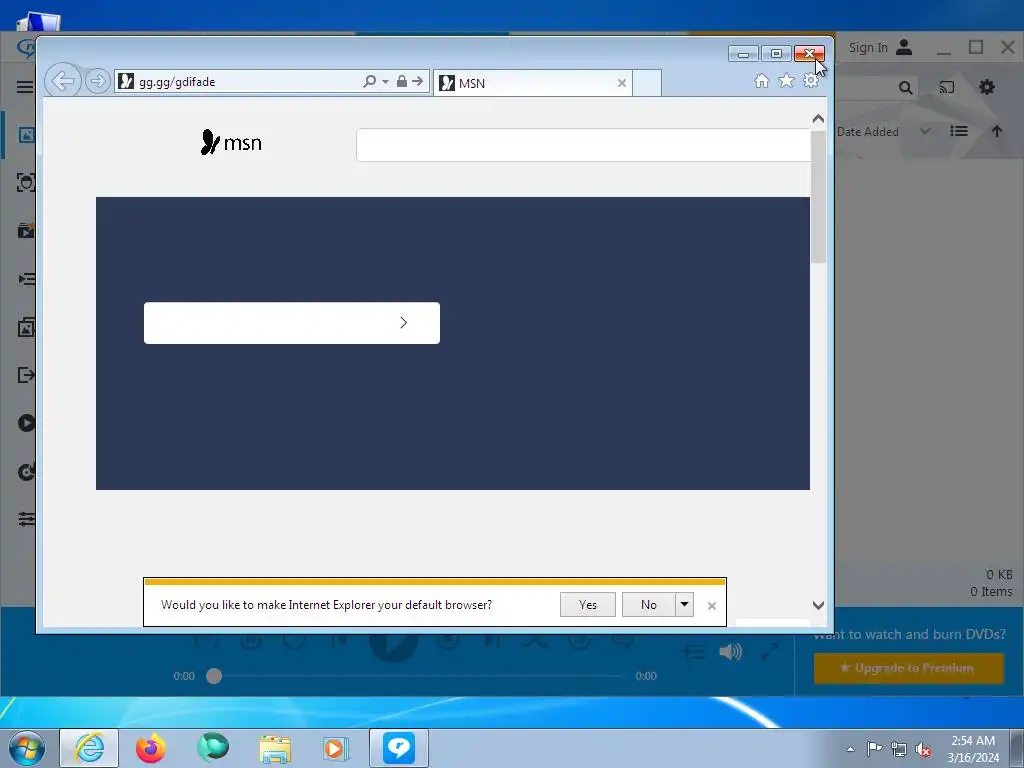Click the security lock icon in address bar
The width and height of the screenshot is (1024, 768).
(402, 82)
